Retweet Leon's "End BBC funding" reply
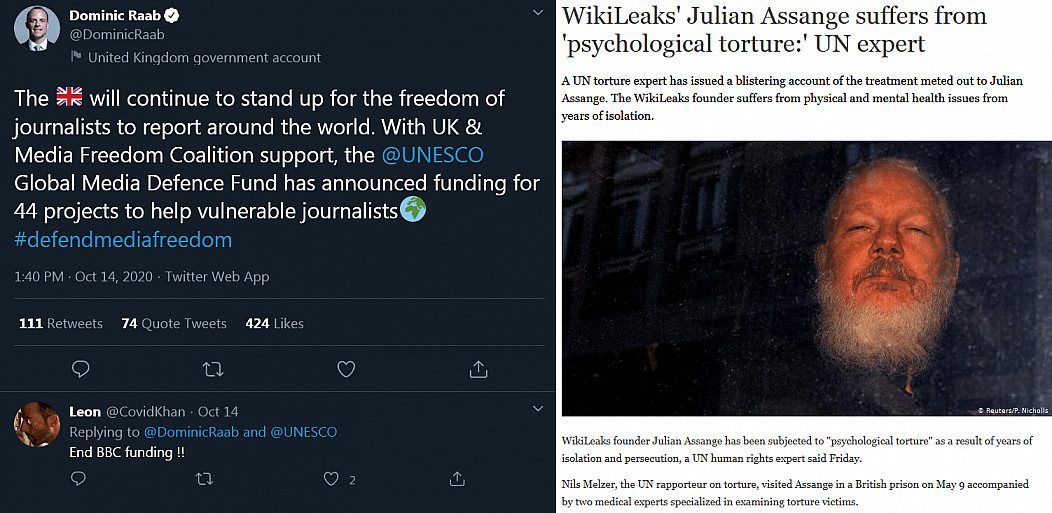Screen dimensions: 1052x513 (204, 479)
